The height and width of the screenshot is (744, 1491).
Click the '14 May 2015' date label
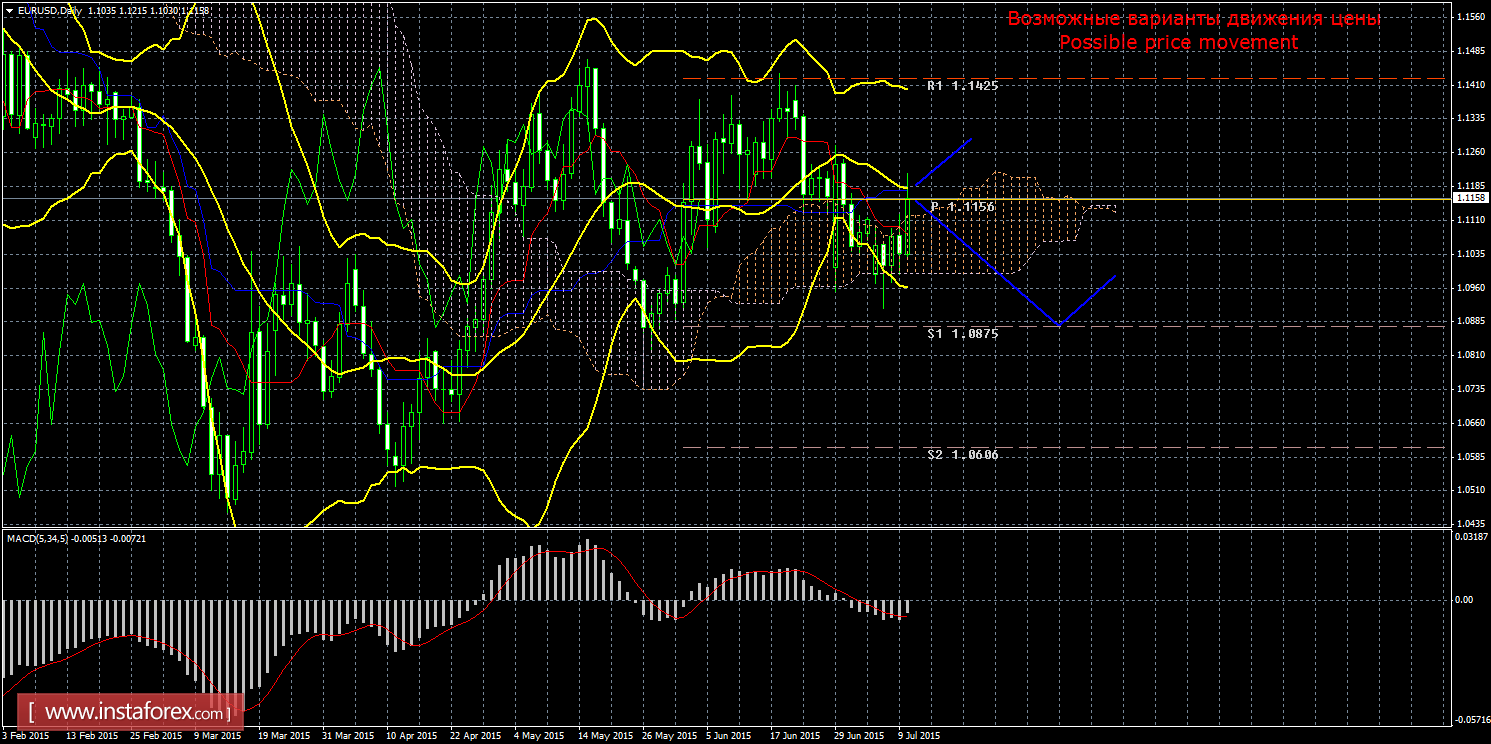pyautogui.click(x=608, y=735)
